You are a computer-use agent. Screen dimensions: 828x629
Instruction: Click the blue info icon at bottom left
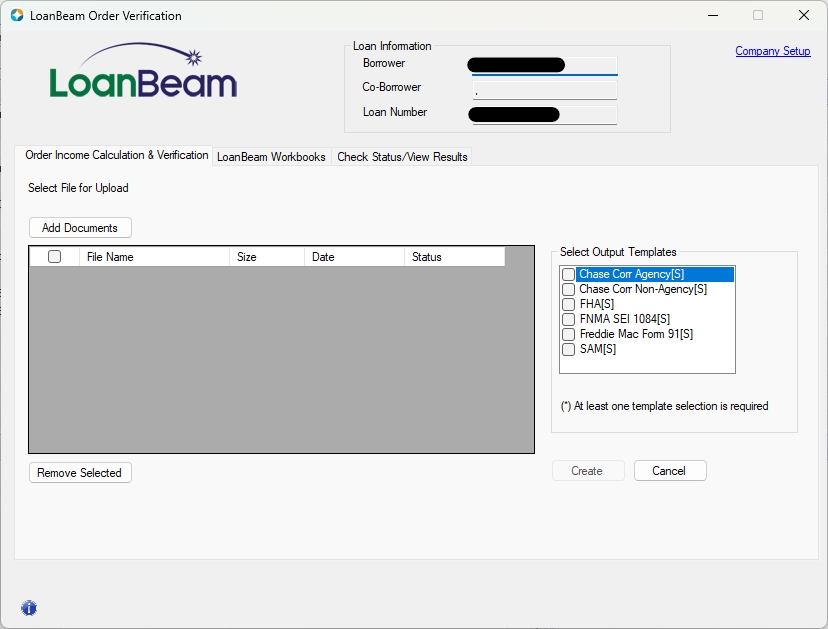coord(29,608)
